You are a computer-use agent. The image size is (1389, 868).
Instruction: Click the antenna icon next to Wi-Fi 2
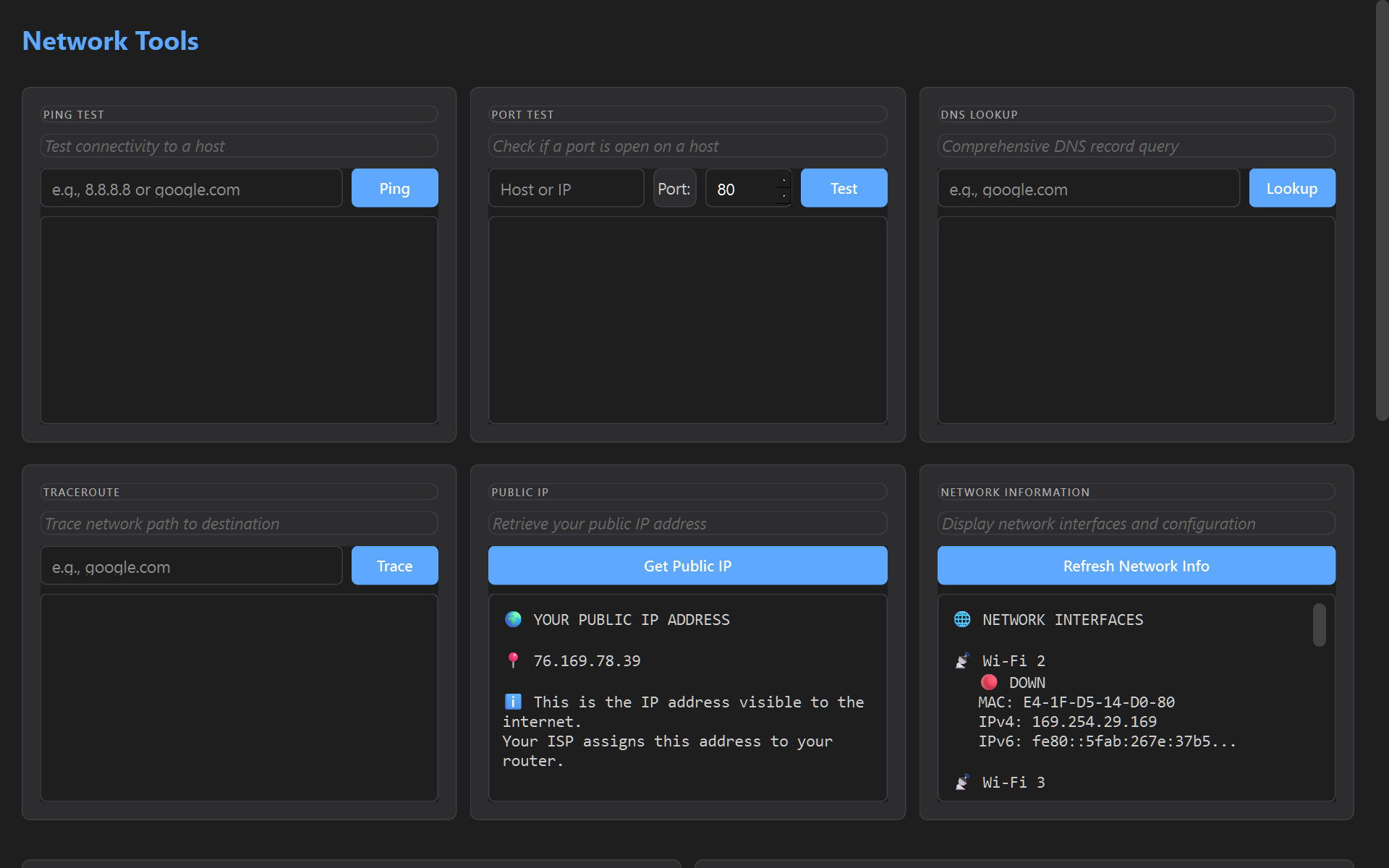(961, 660)
